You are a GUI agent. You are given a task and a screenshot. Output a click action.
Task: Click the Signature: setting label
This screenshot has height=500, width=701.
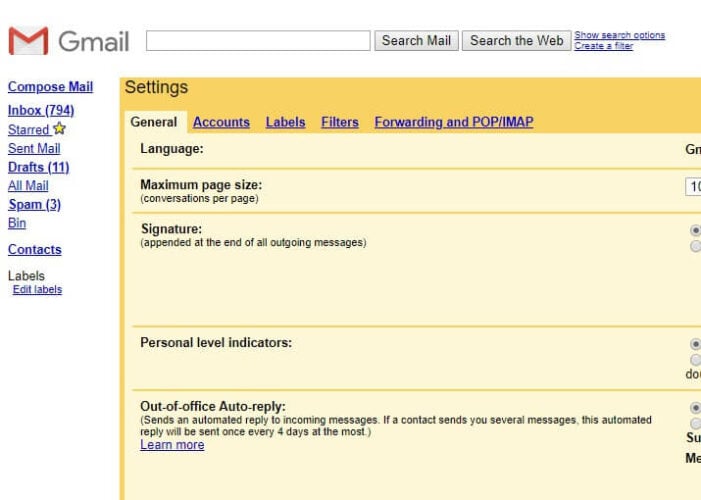tap(171, 229)
